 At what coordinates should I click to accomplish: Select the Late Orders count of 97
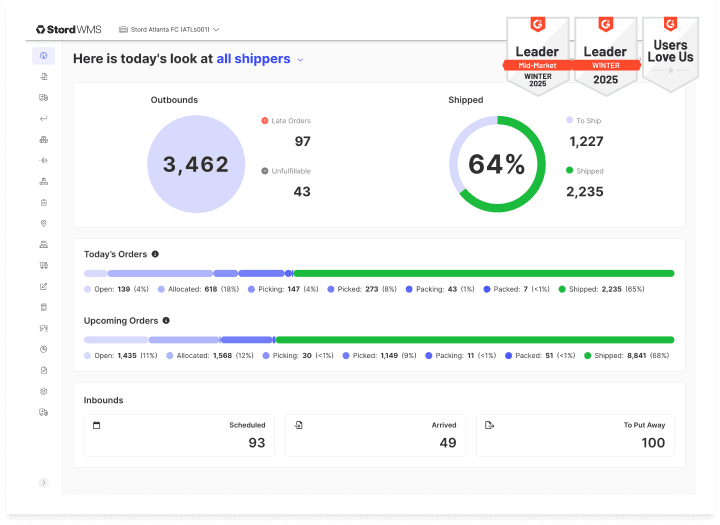302,142
